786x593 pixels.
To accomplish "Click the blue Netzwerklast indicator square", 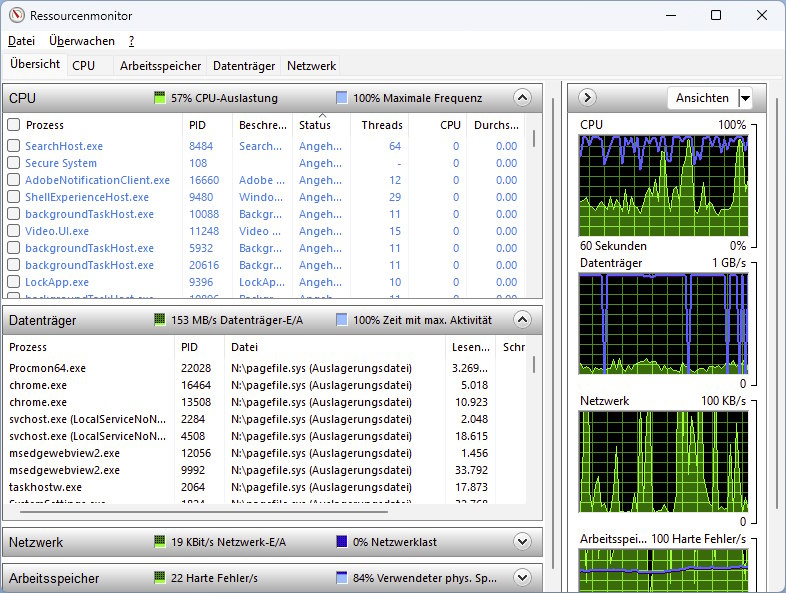I will [342, 542].
